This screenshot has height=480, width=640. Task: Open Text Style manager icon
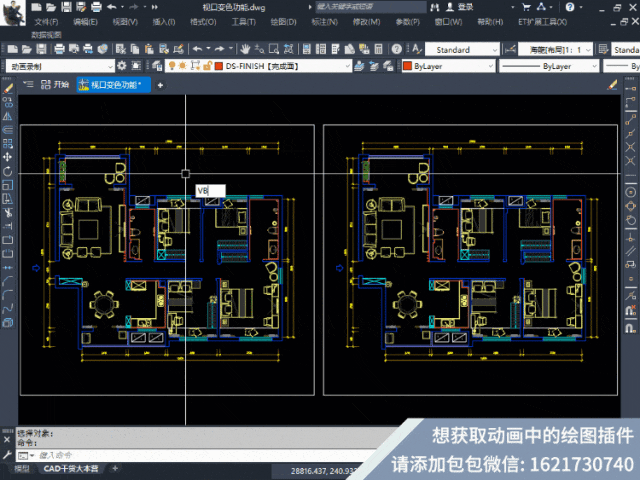[416, 49]
